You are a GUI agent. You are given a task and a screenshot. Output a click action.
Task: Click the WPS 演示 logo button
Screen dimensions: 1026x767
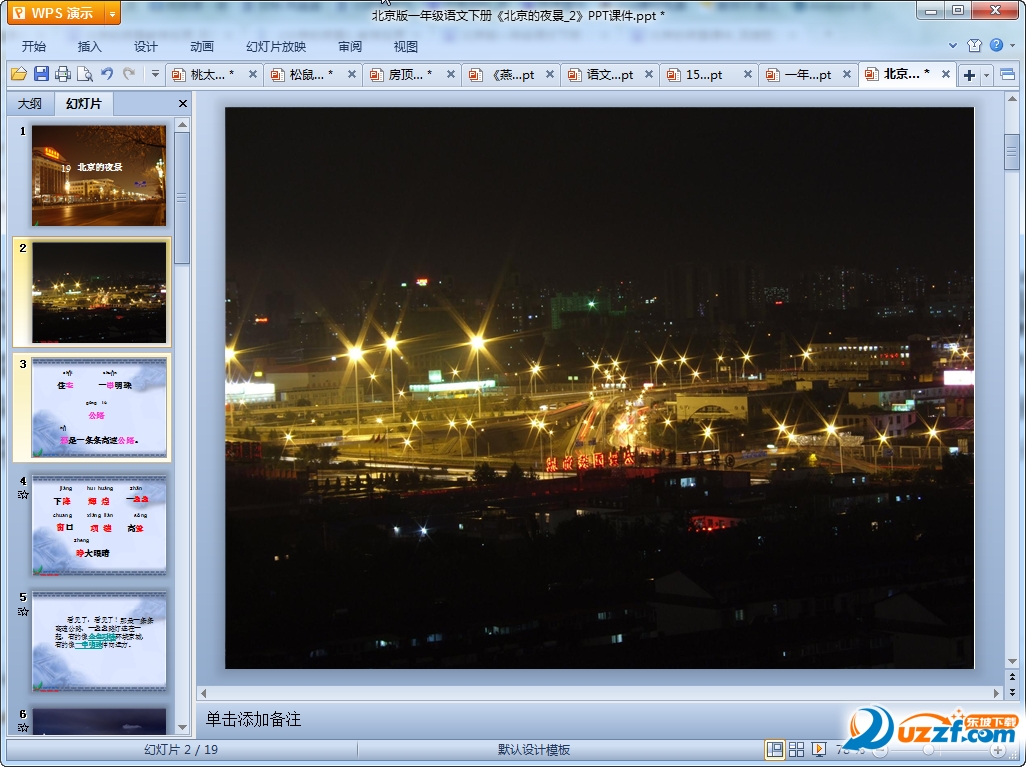[x=56, y=13]
